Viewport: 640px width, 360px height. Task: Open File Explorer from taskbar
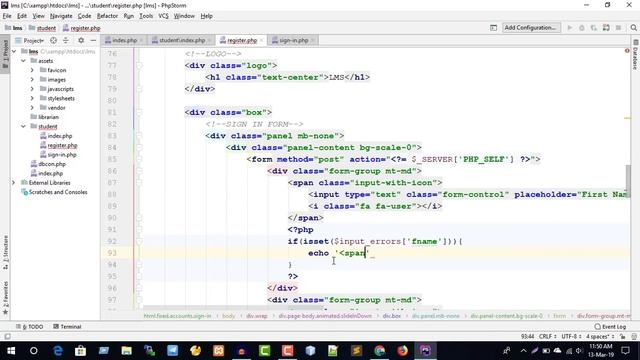(x=127, y=351)
